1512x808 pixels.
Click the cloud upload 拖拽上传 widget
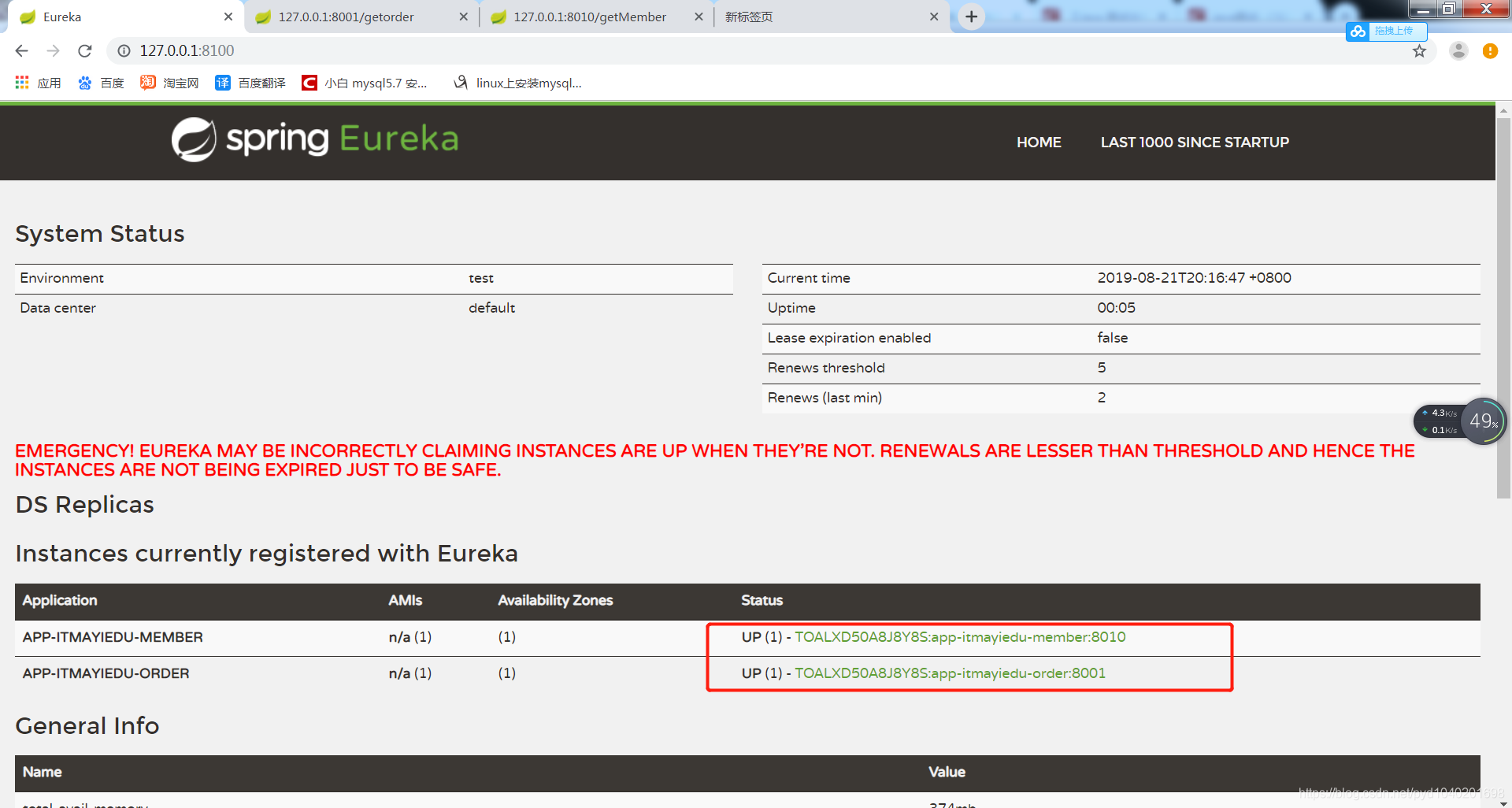pos(1386,31)
